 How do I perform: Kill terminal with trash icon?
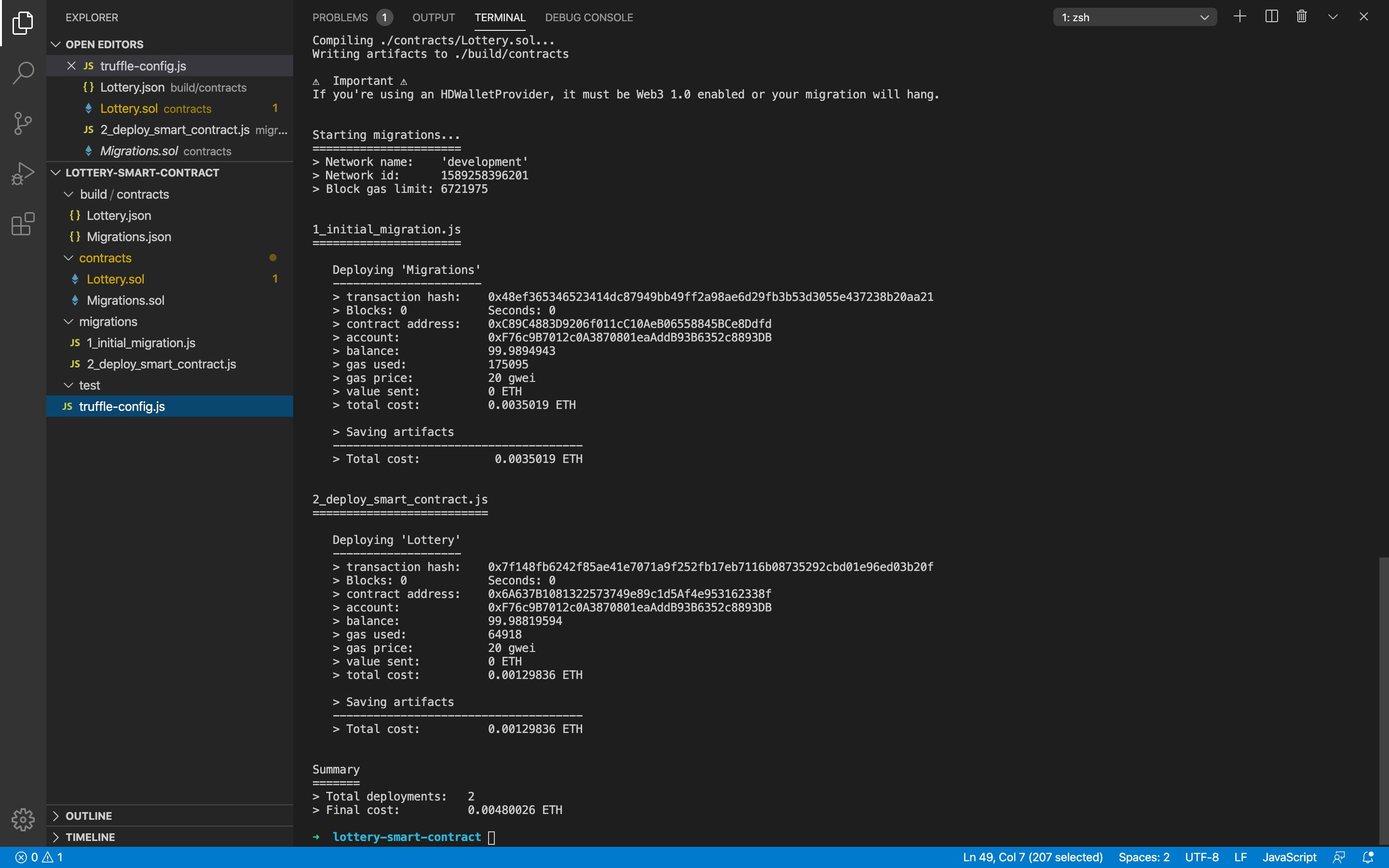[x=1302, y=17]
